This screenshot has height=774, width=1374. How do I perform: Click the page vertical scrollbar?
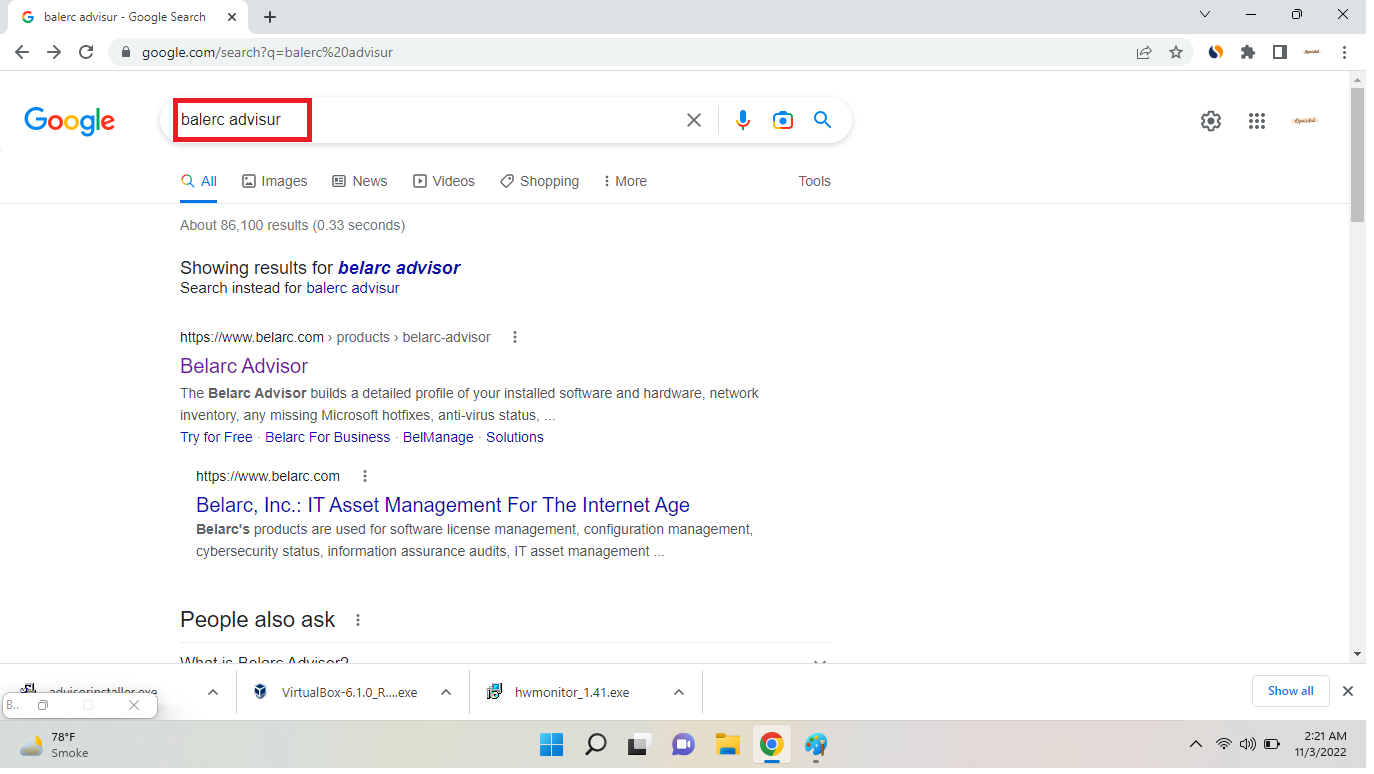point(1357,155)
